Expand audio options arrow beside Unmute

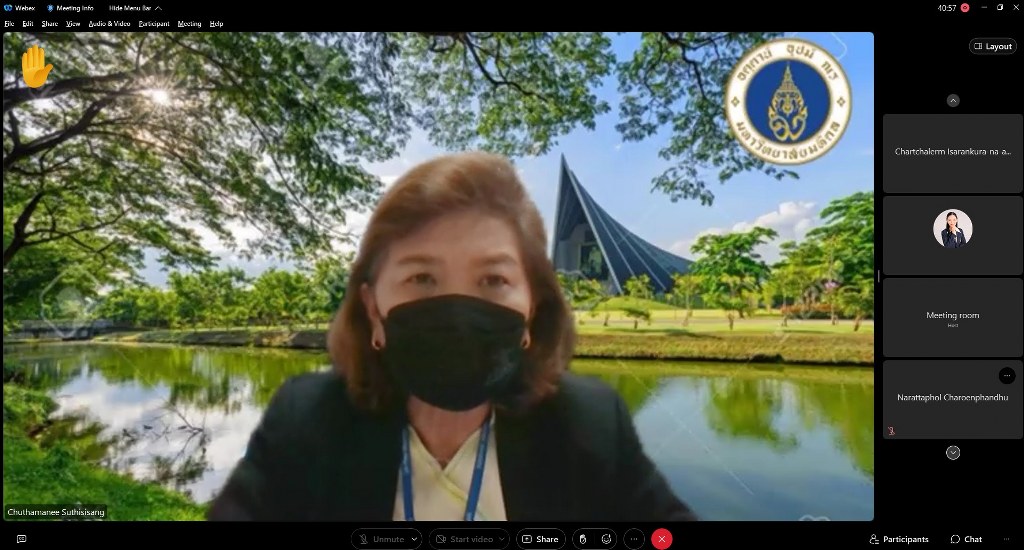[x=415, y=539]
